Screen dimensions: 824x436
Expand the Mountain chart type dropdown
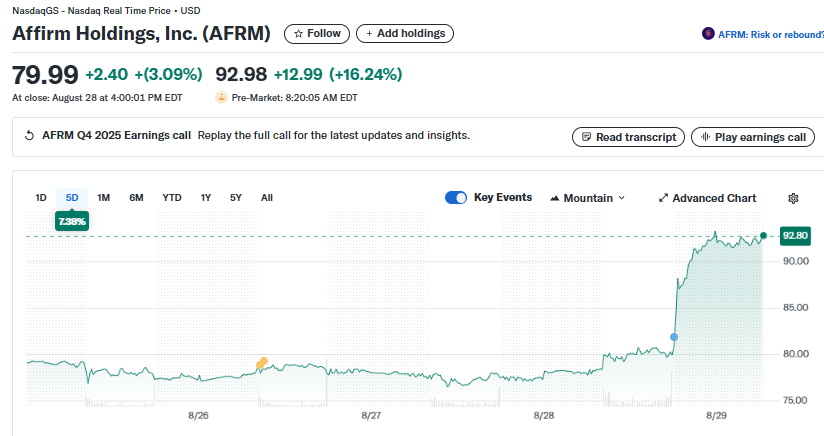coord(588,198)
